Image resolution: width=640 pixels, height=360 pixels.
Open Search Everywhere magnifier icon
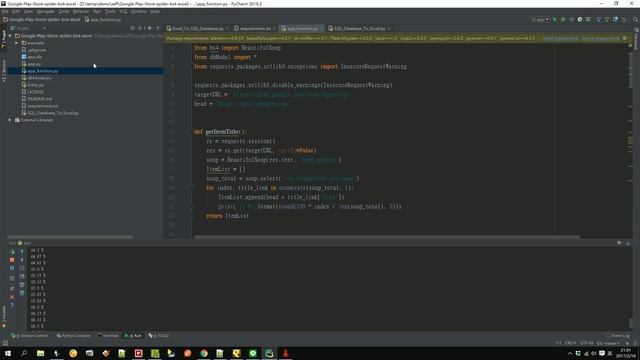(636, 19)
